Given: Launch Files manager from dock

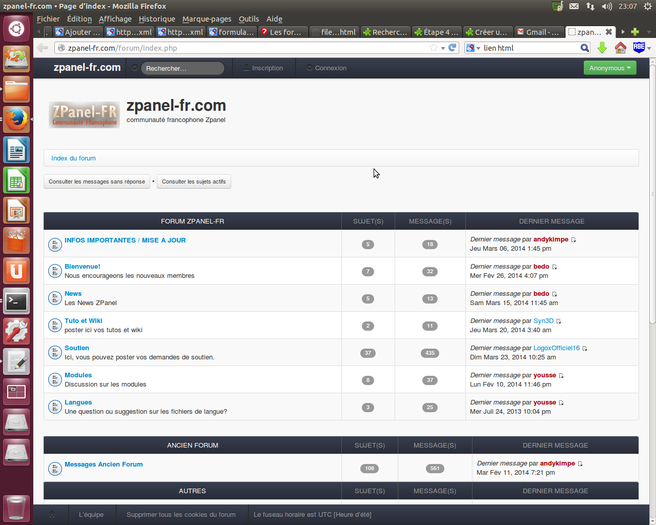Looking at the screenshot, I should click(x=16, y=90).
